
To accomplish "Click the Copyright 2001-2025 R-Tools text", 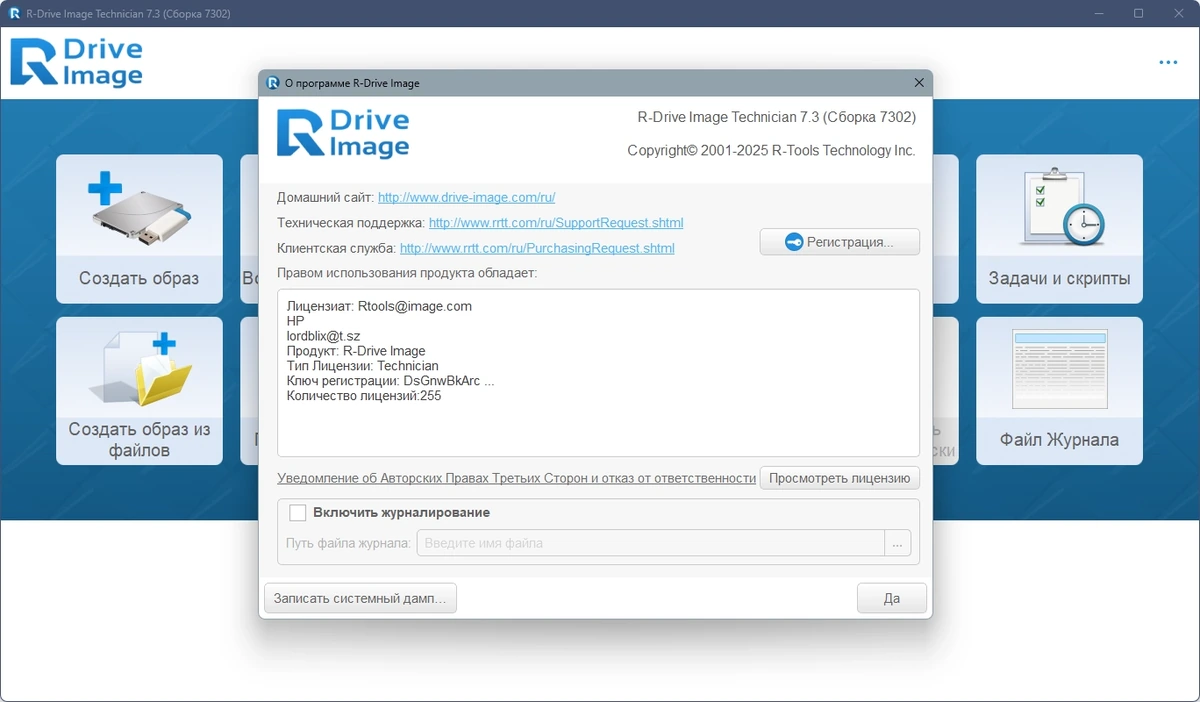I will click(771, 150).
